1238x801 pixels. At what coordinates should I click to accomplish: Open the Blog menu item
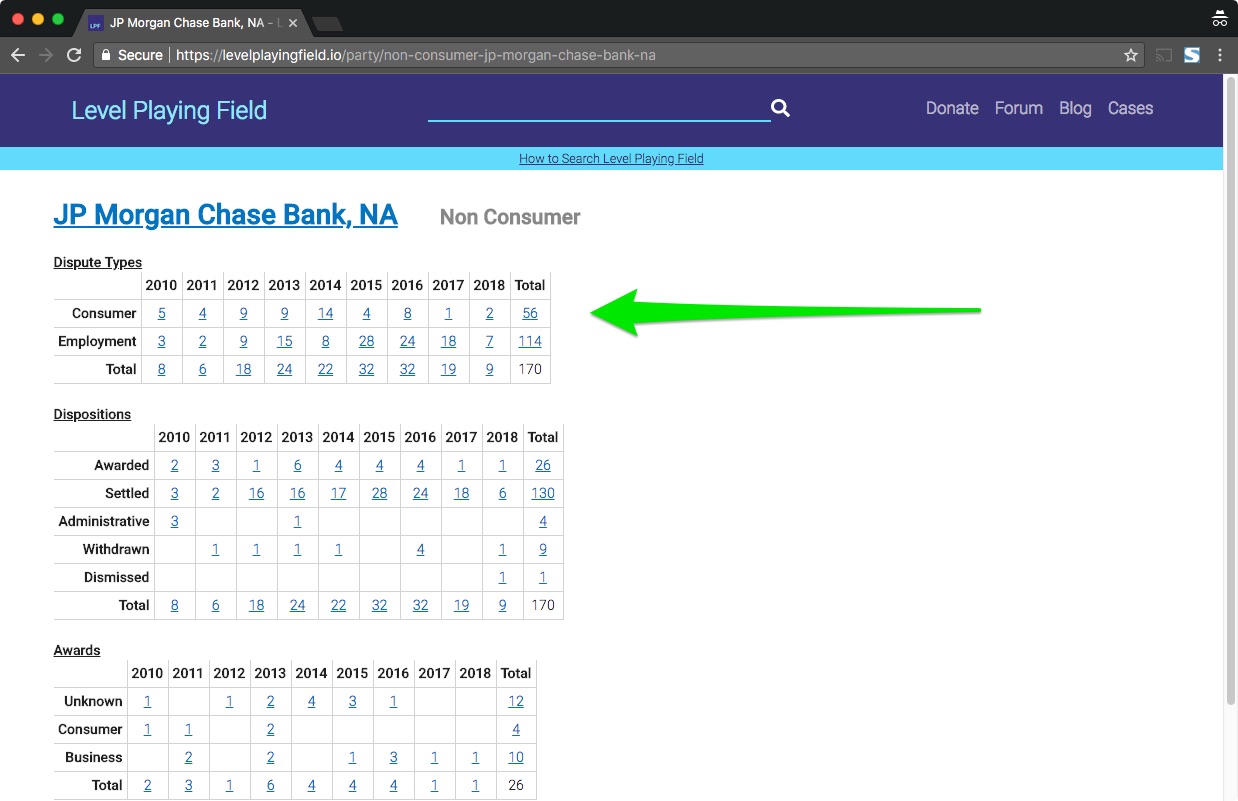coord(1075,108)
